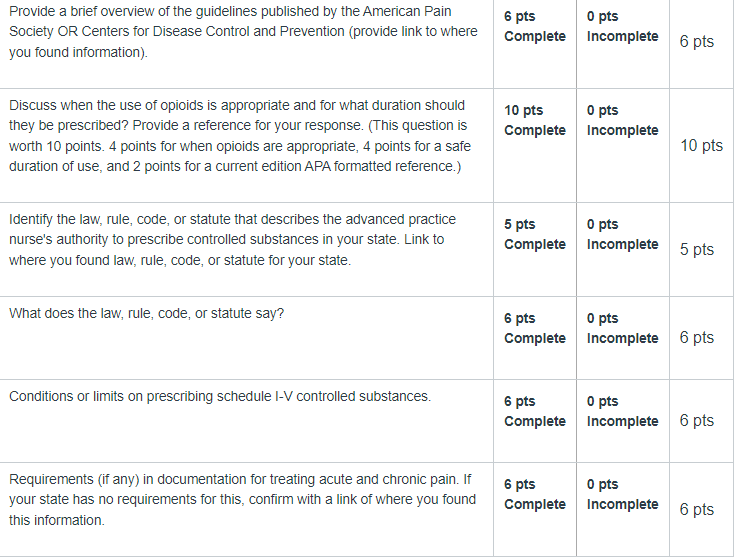Click the opioid duration criterion description

coord(240,136)
